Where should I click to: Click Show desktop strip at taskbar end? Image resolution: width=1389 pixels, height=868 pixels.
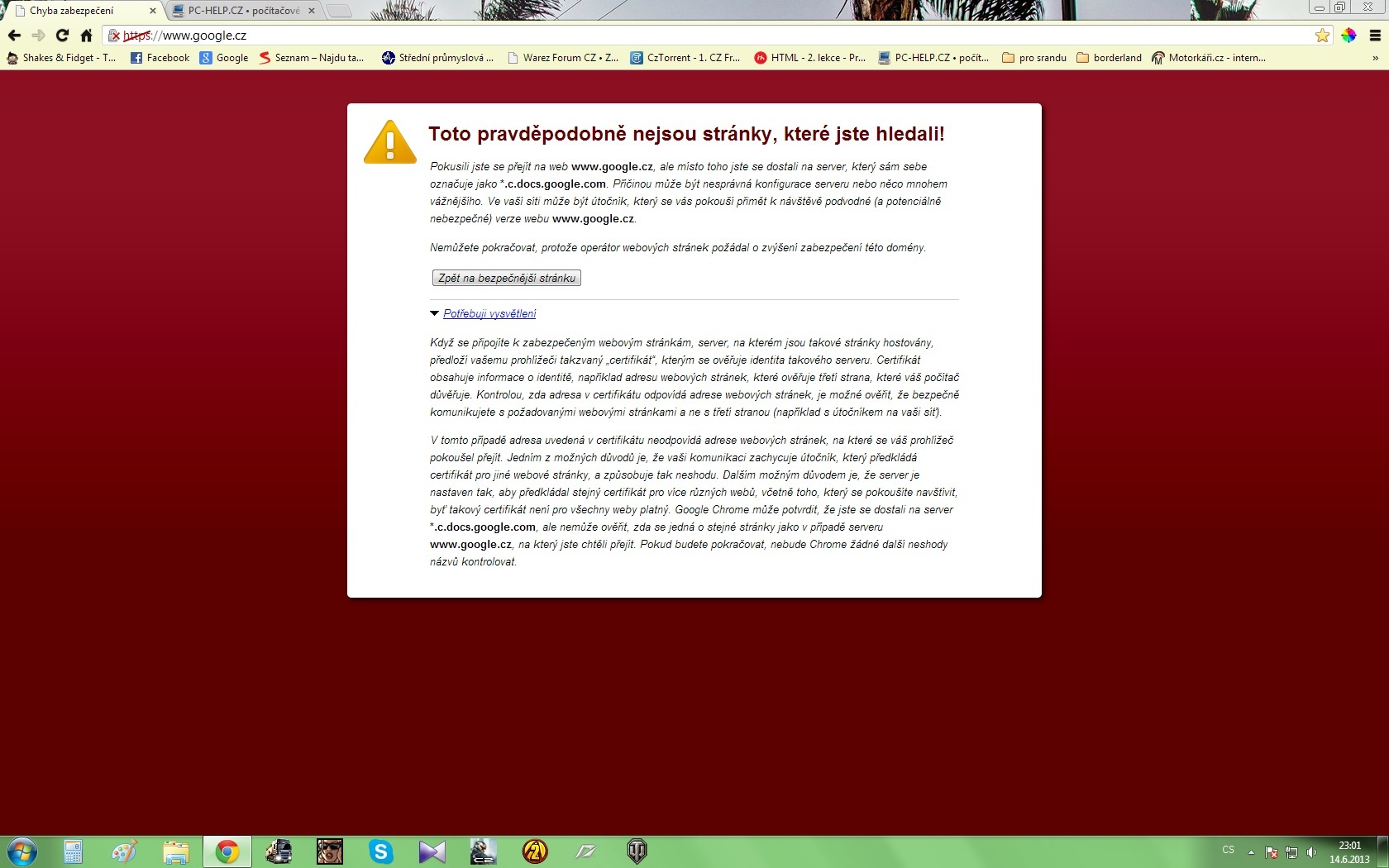[x=1383, y=852]
